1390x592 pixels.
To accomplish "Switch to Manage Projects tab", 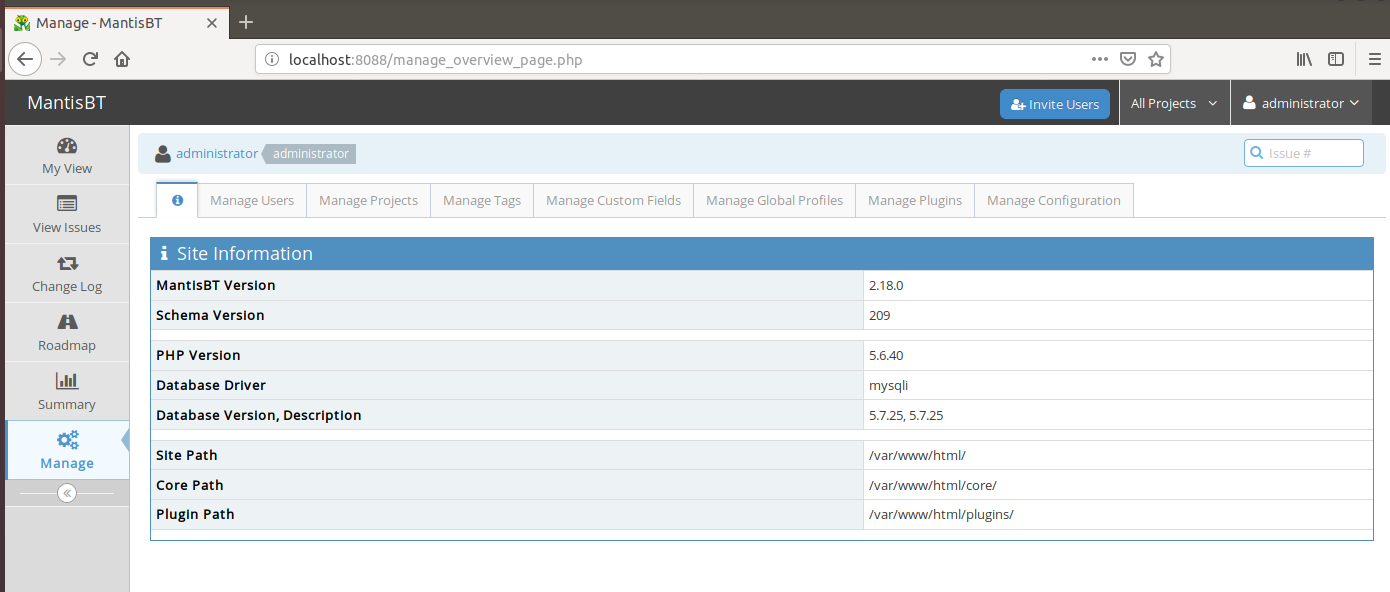I will [x=368, y=200].
